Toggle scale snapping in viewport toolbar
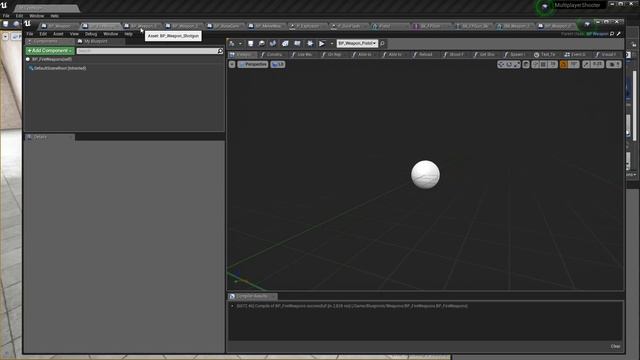The width and height of the screenshot is (640, 360). [x=587, y=64]
